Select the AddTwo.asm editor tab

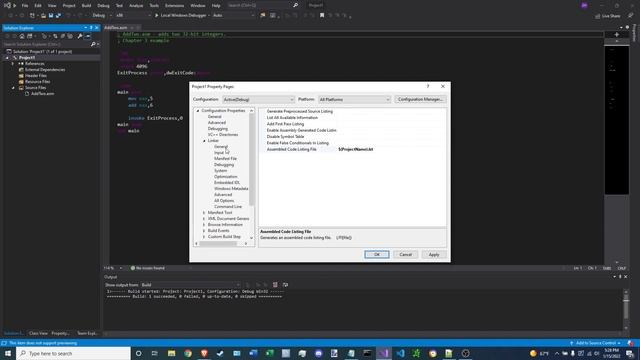[116, 28]
